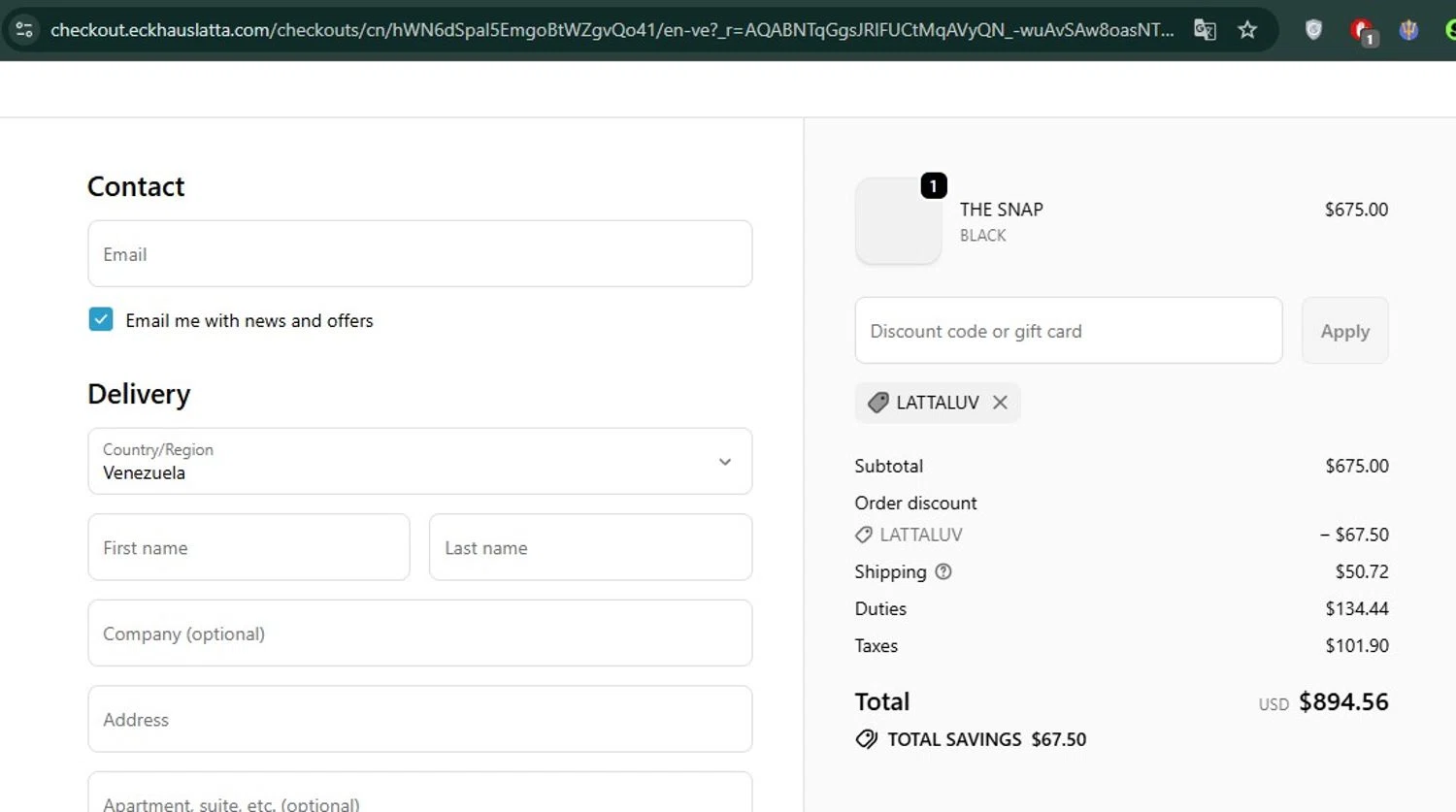Click the $894.56 total amount
Image resolution: width=1456 pixels, height=812 pixels.
coord(1343,701)
